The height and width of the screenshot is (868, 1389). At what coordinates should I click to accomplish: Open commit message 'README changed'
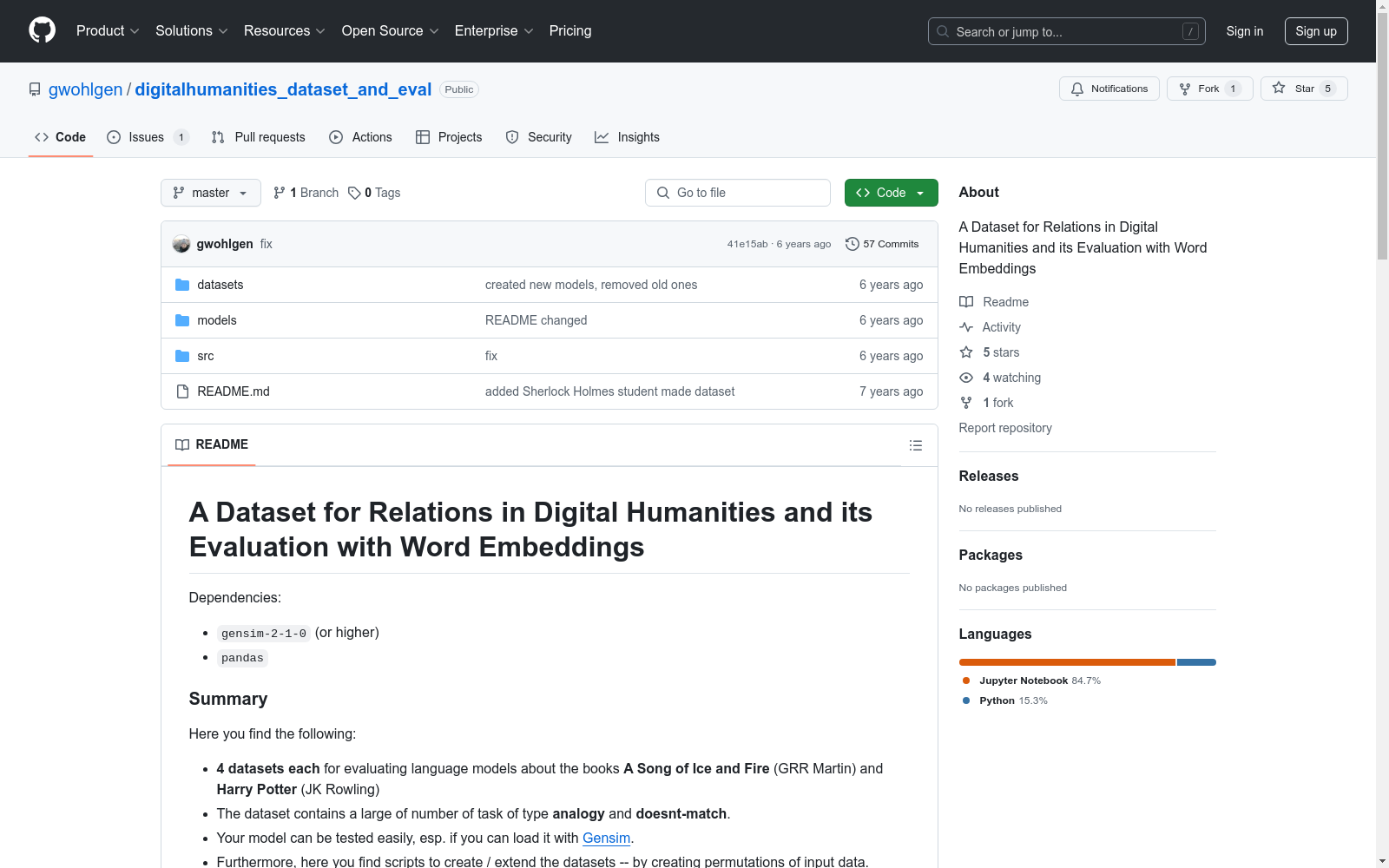(537, 320)
